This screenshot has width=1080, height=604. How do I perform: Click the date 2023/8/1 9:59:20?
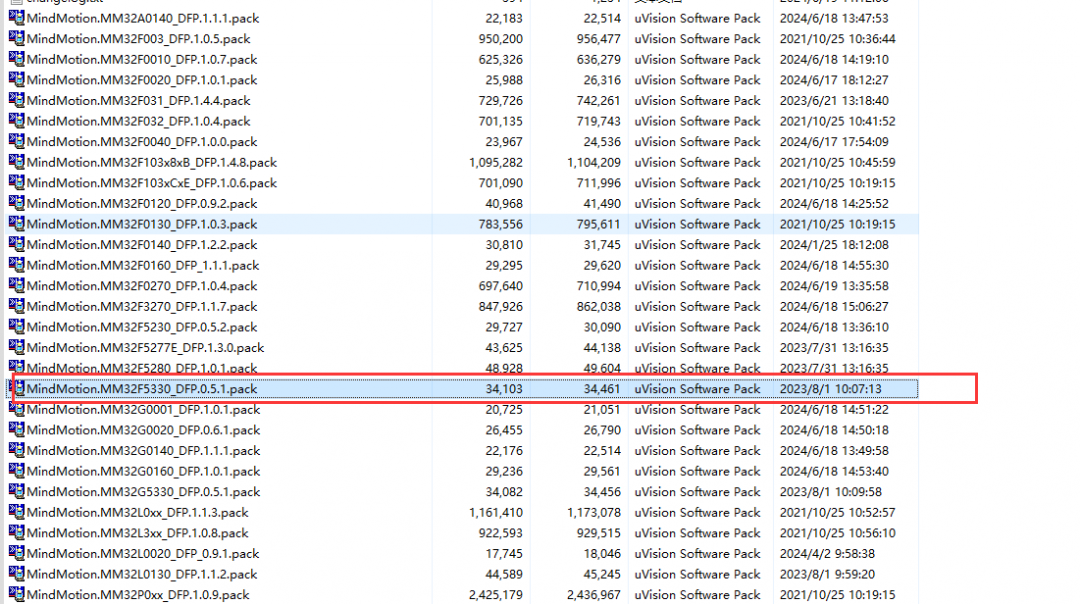pos(827,574)
